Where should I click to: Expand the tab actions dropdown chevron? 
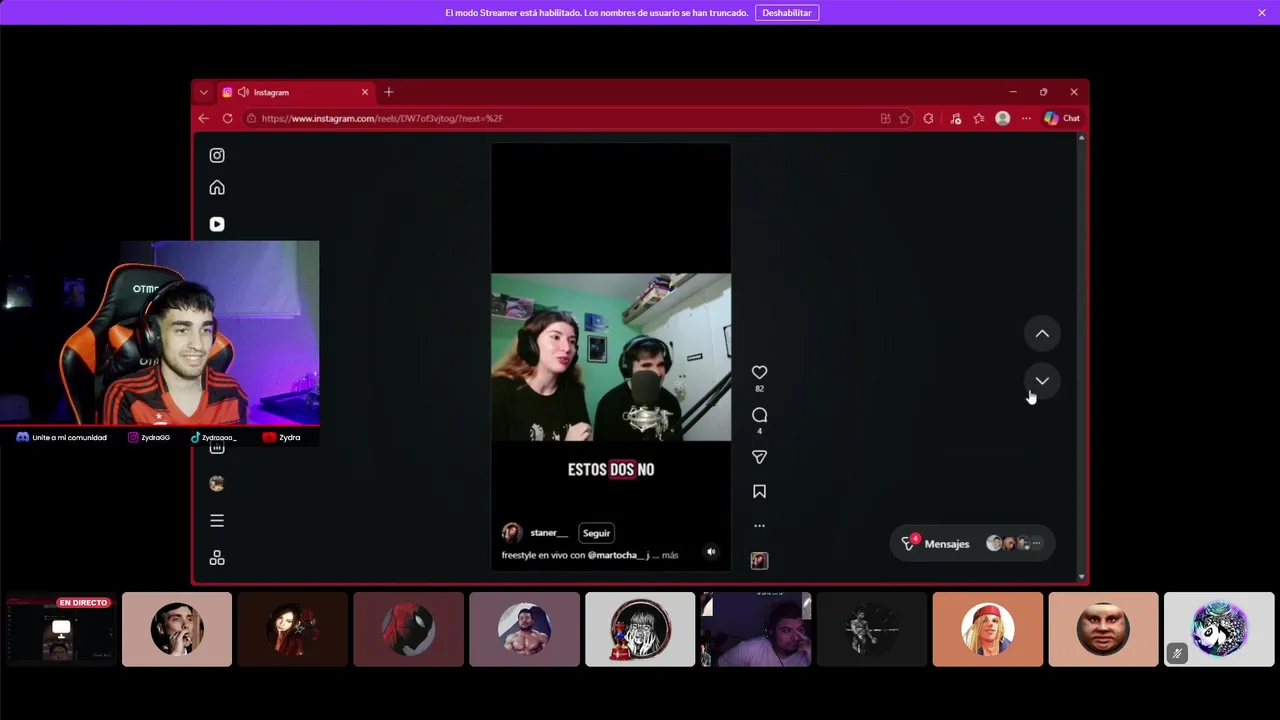pyautogui.click(x=204, y=92)
